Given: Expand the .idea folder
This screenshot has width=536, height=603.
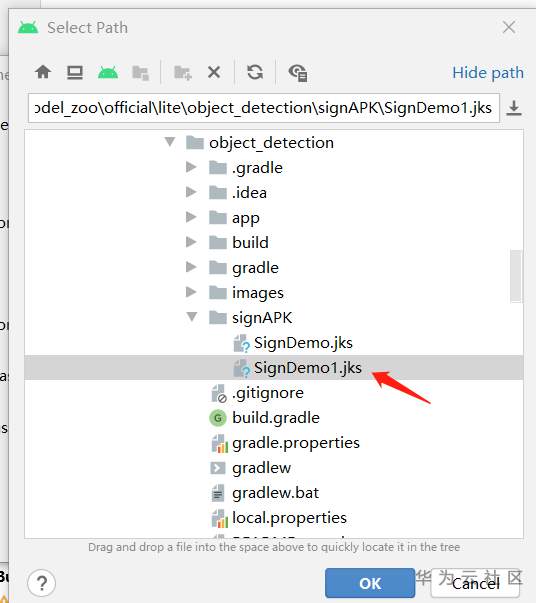Looking at the screenshot, I should click(191, 192).
